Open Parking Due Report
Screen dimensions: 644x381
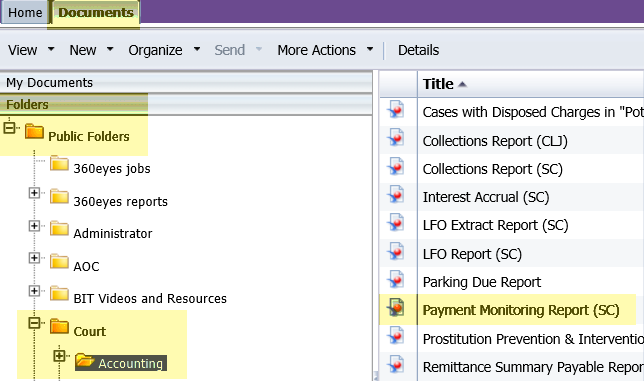pos(482,282)
